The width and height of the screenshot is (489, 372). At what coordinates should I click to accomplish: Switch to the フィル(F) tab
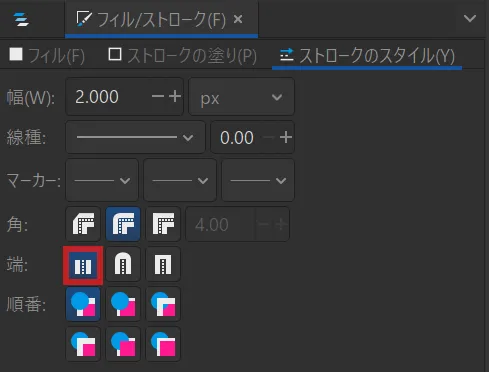(x=47, y=55)
